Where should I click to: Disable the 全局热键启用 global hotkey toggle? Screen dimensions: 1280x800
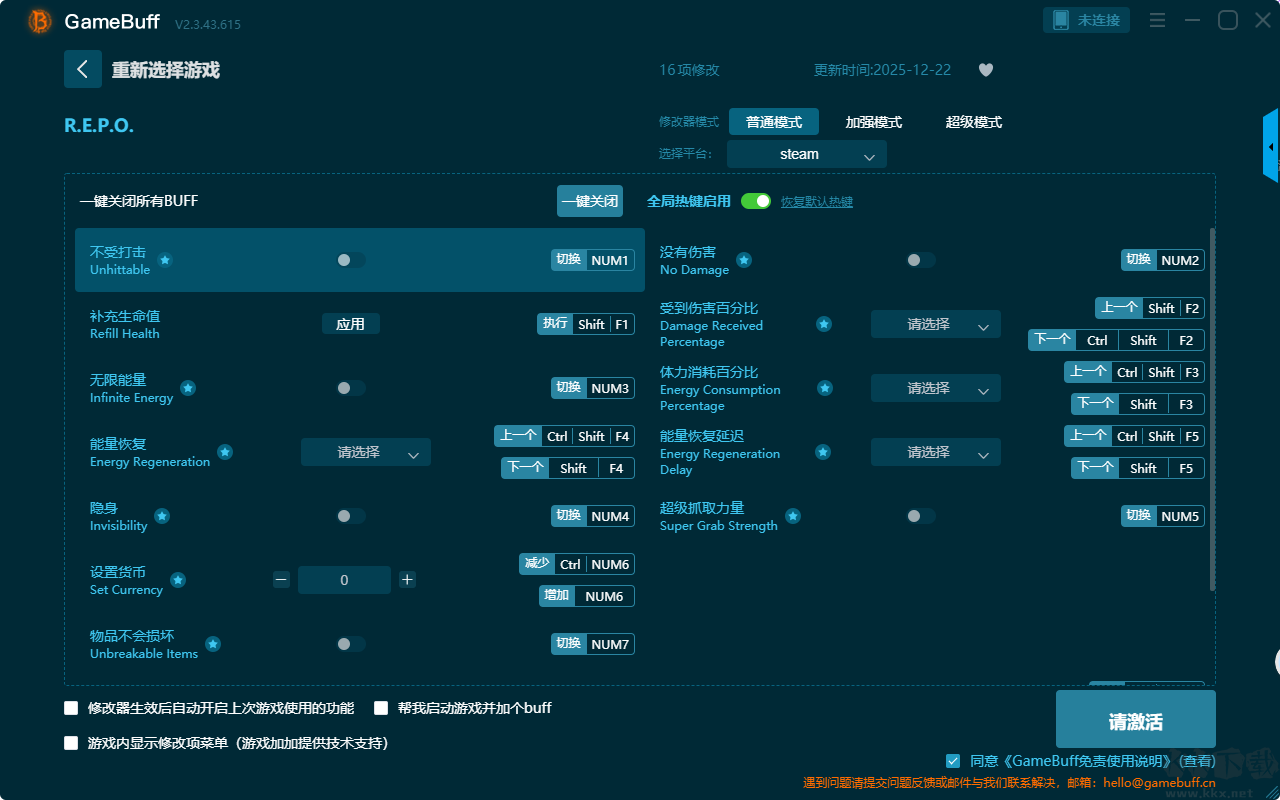click(x=756, y=201)
